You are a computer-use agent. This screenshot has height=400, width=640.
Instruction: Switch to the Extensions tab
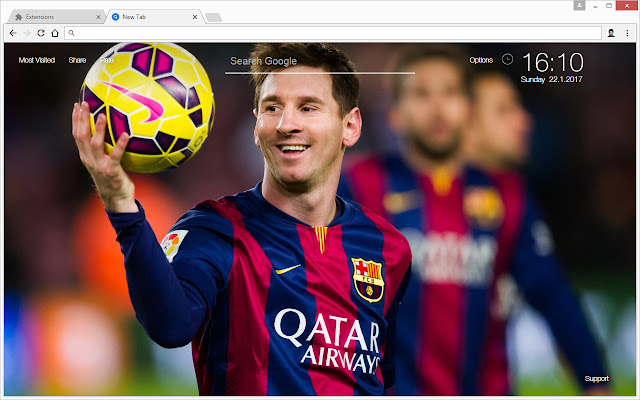[x=56, y=17]
